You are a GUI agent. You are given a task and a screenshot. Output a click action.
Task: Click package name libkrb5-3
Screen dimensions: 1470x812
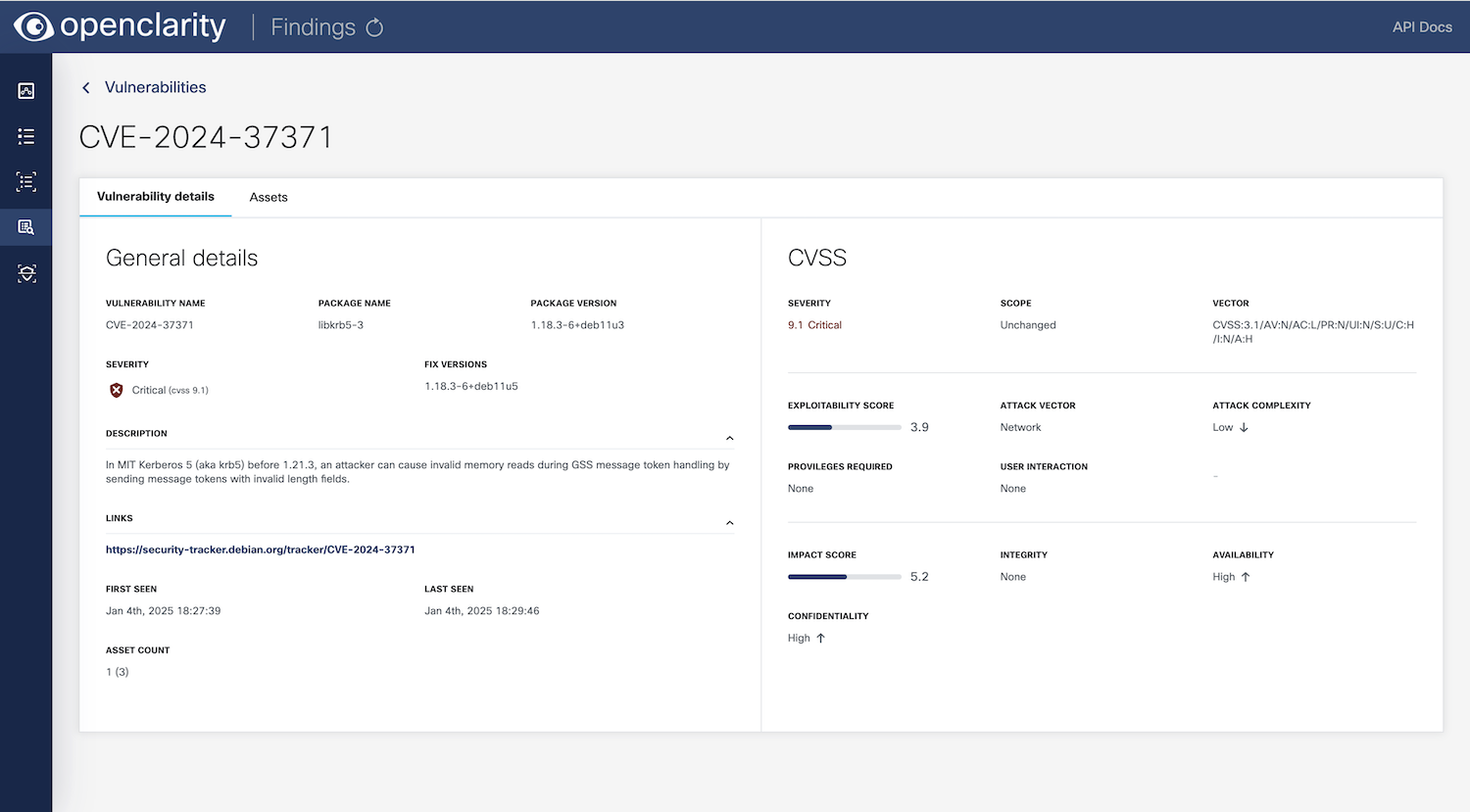point(341,325)
